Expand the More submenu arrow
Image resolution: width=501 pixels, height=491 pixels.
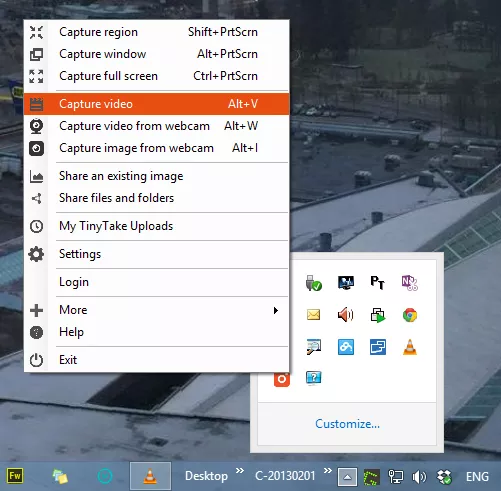point(276,310)
